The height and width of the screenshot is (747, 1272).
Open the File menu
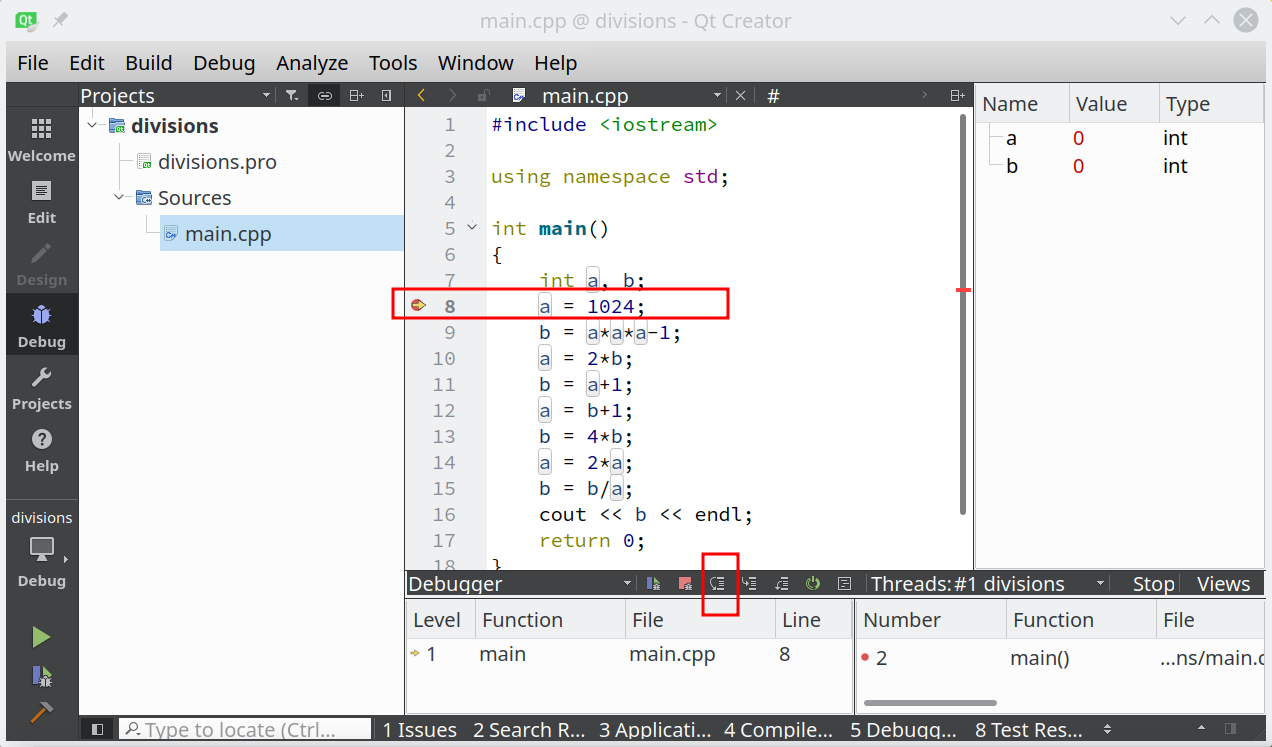click(33, 62)
